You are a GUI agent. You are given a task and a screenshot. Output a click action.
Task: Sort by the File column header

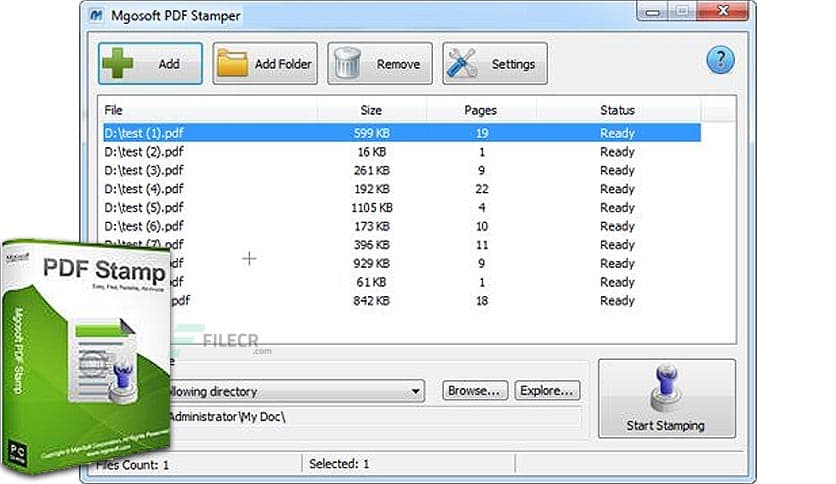(113, 110)
